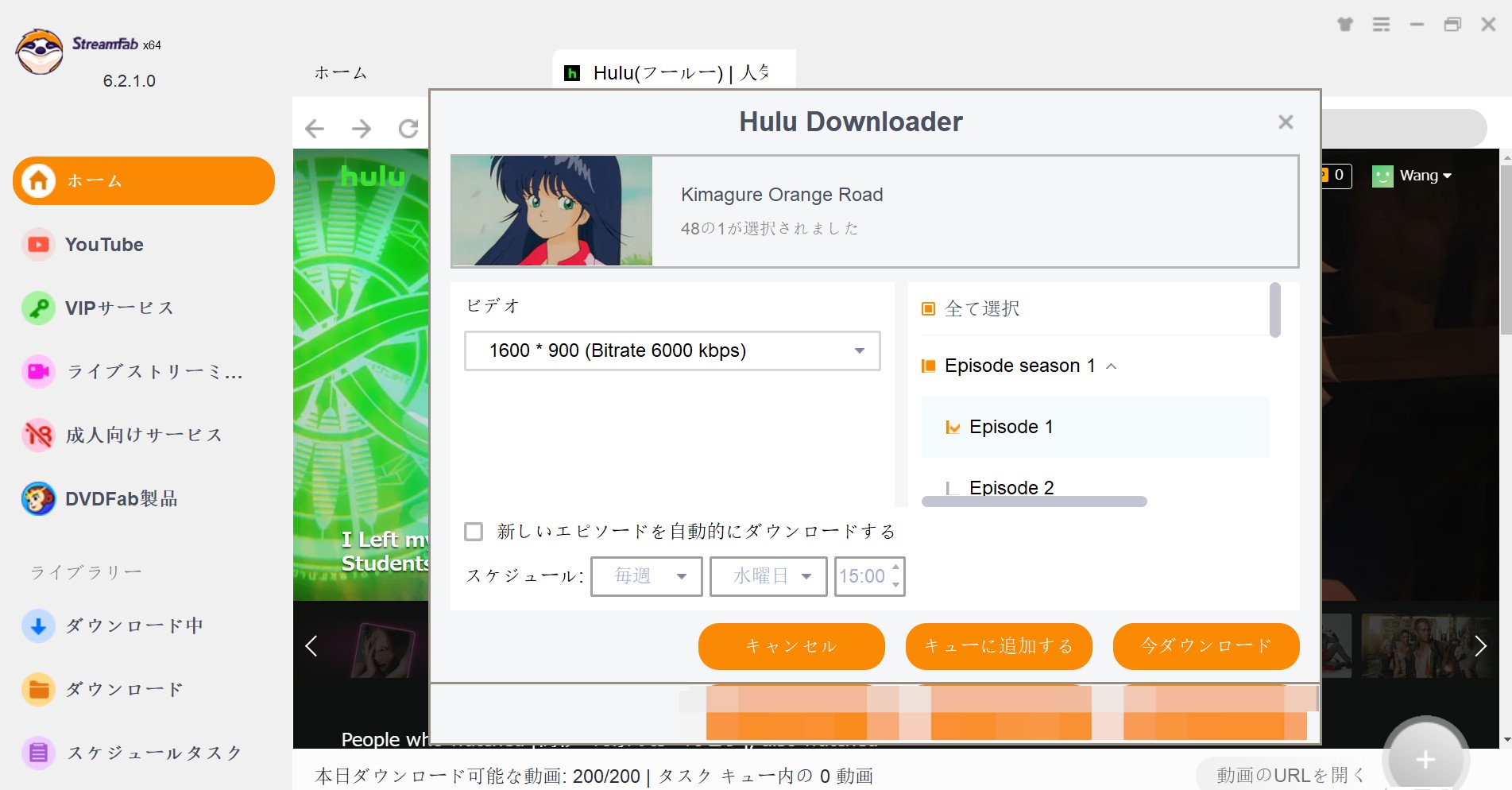Click the round plus button at bottom right
The height and width of the screenshot is (790, 1512).
(x=1425, y=759)
